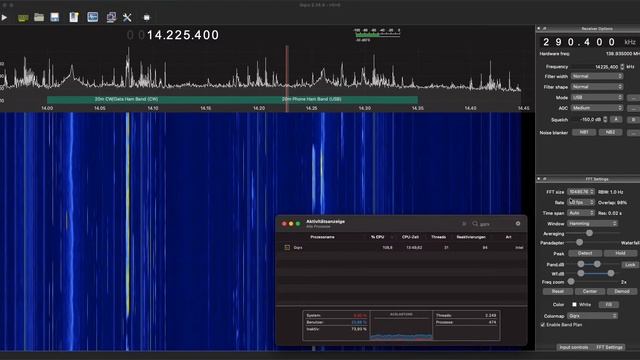Viewport: 640px width, 360px height.
Task: Open the Filter width dropdown
Action: [597, 76]
